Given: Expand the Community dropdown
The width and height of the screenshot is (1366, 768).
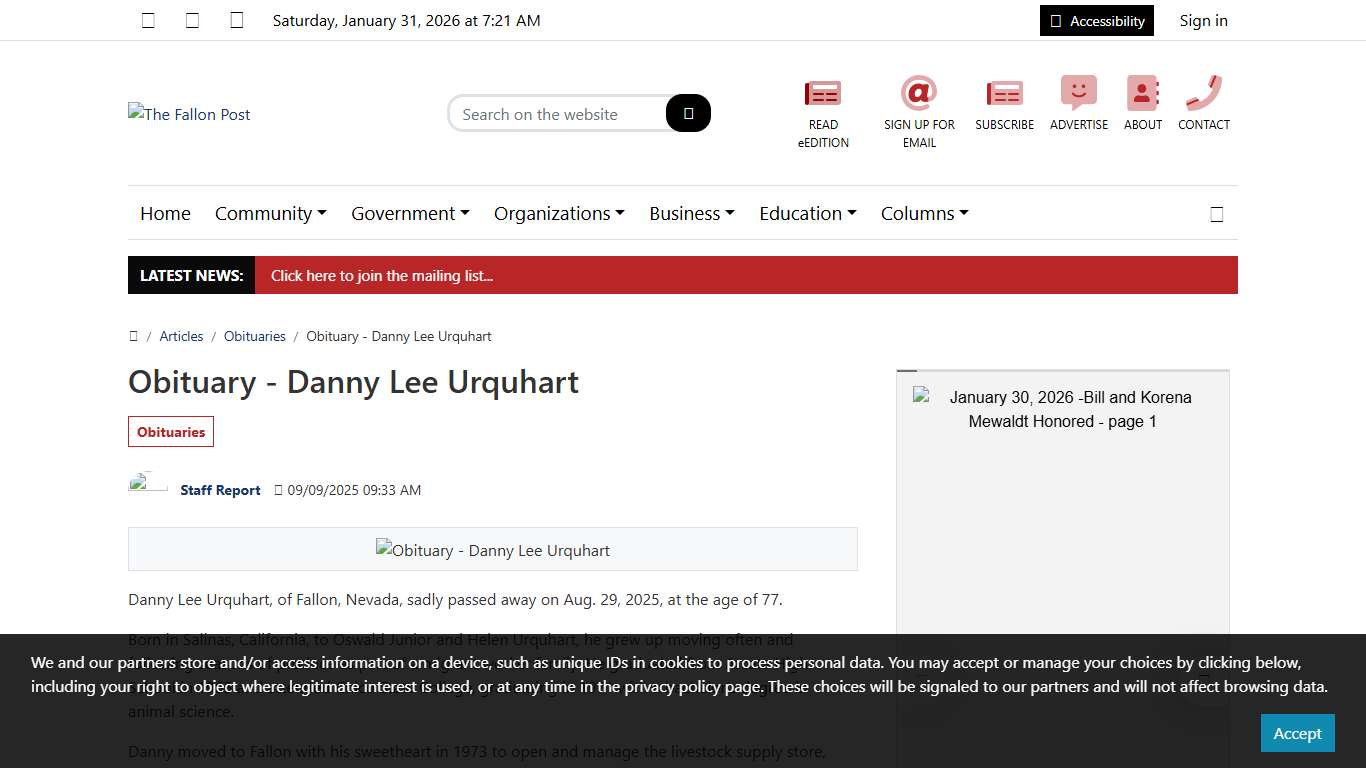Looking at the screenshot, I should pos(270,213).
